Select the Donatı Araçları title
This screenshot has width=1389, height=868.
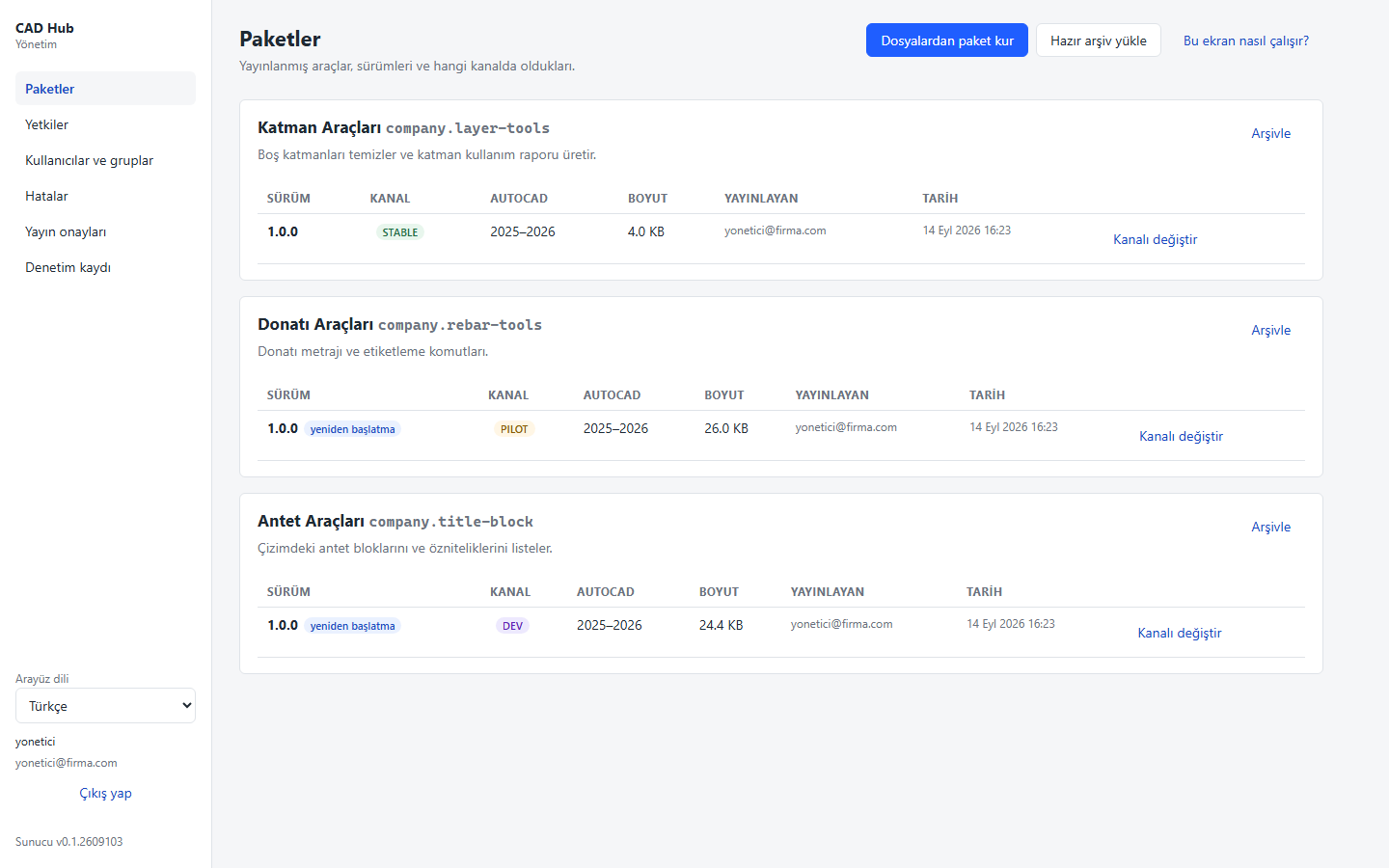click(315, 324)
